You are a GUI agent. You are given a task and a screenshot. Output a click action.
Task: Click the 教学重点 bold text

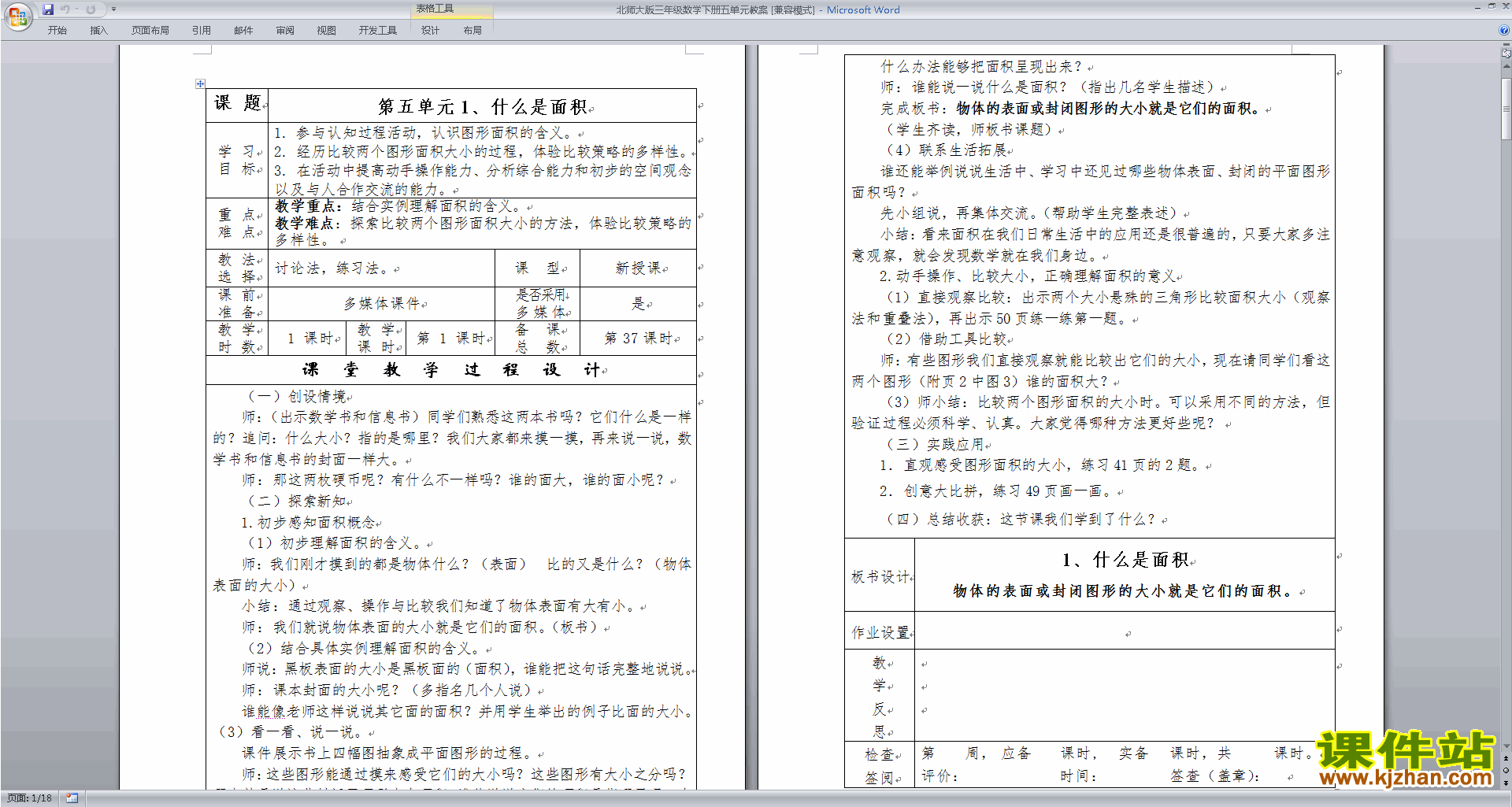click(308, 206)
